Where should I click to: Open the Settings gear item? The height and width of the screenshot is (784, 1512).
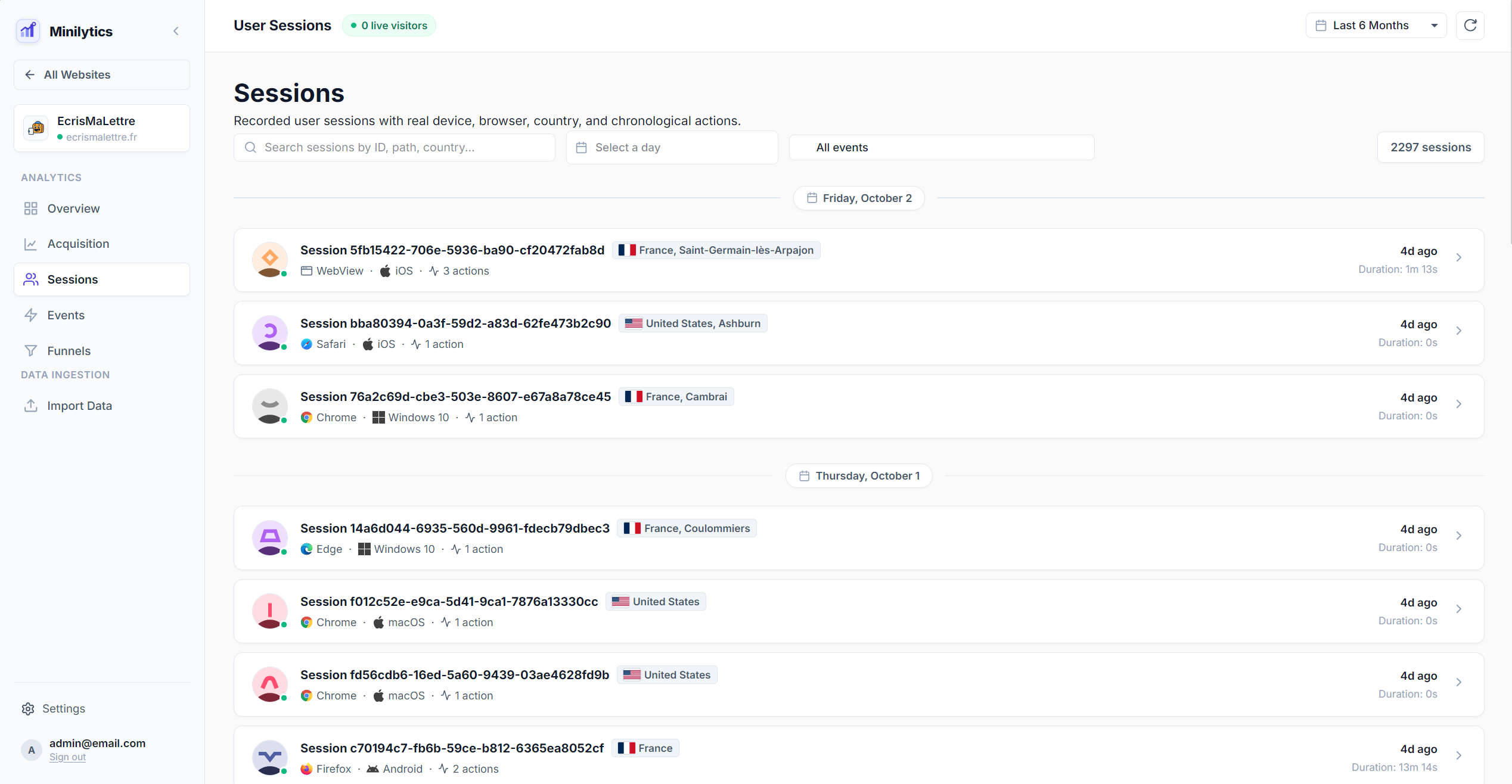(x=54, y=708)
